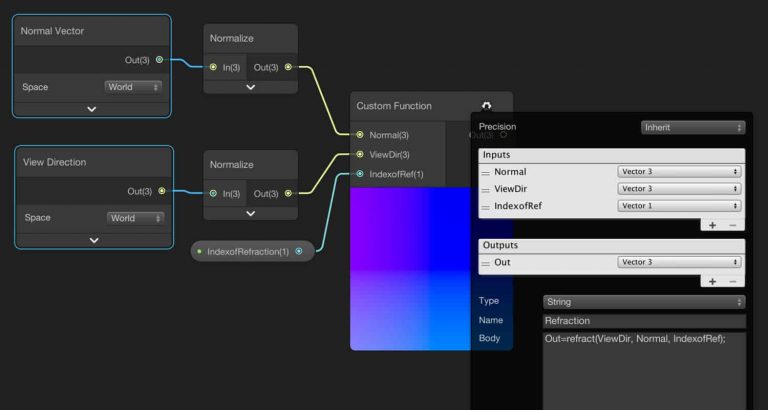768x410 pixels.
Task: Click Normal input name in Inputs list
Action: (510, 172)
